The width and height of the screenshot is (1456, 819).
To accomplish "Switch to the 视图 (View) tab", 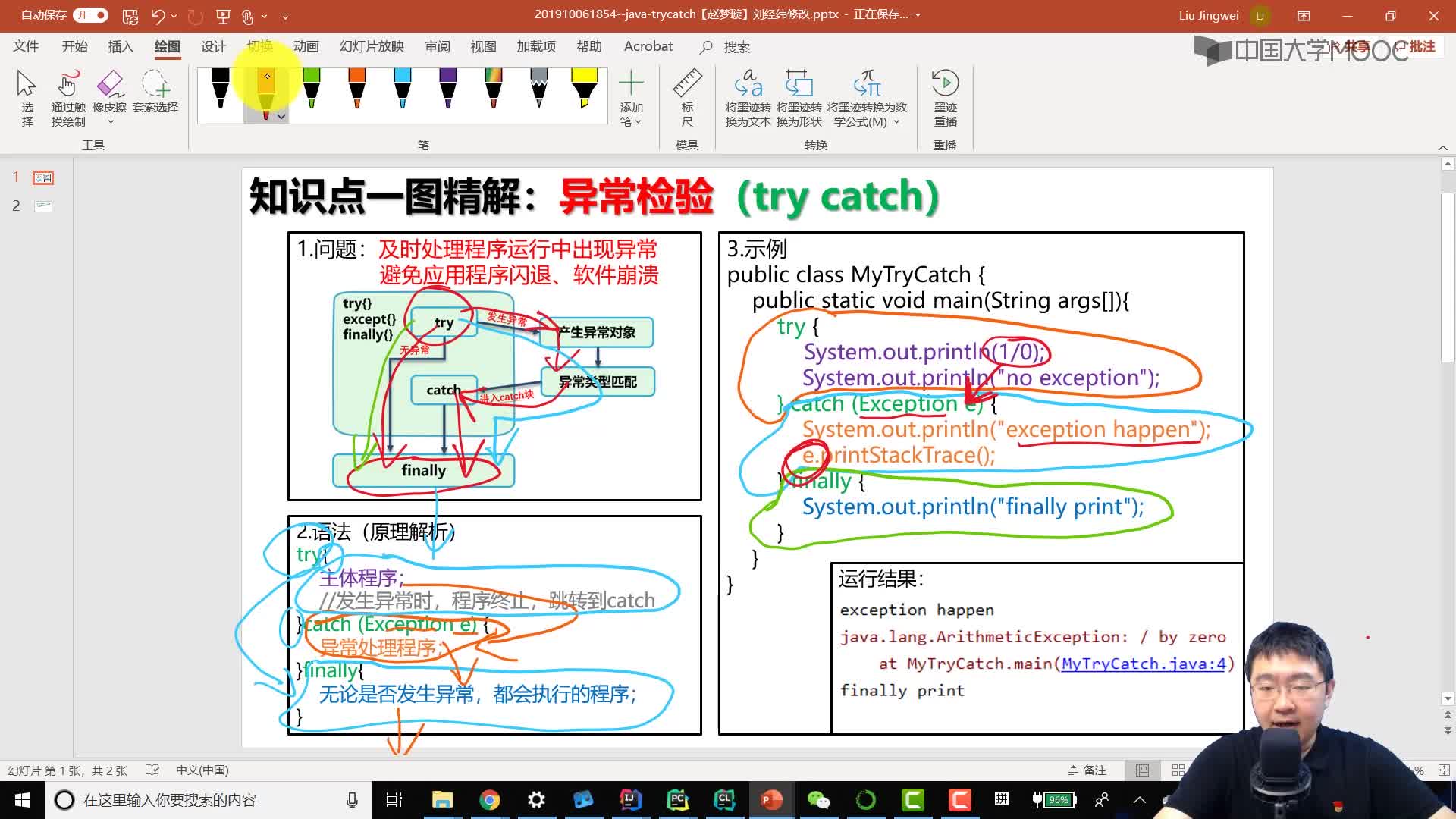I will (483, 46).
